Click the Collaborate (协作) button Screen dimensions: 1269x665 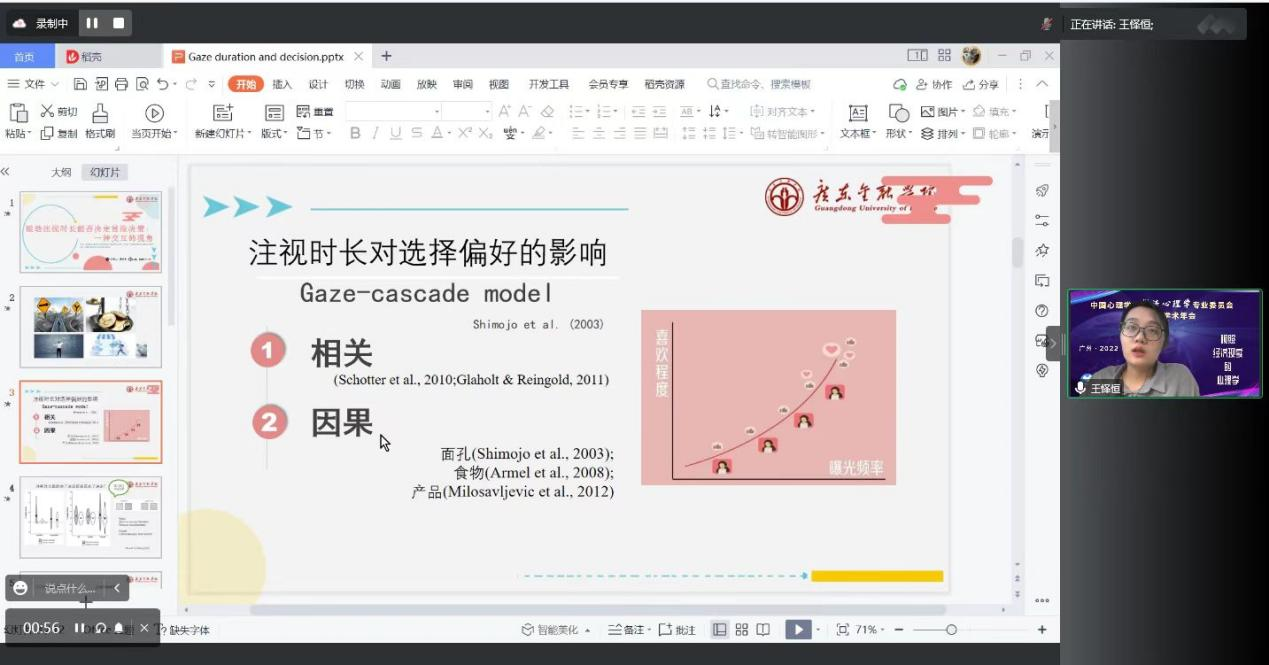point(934,84)
